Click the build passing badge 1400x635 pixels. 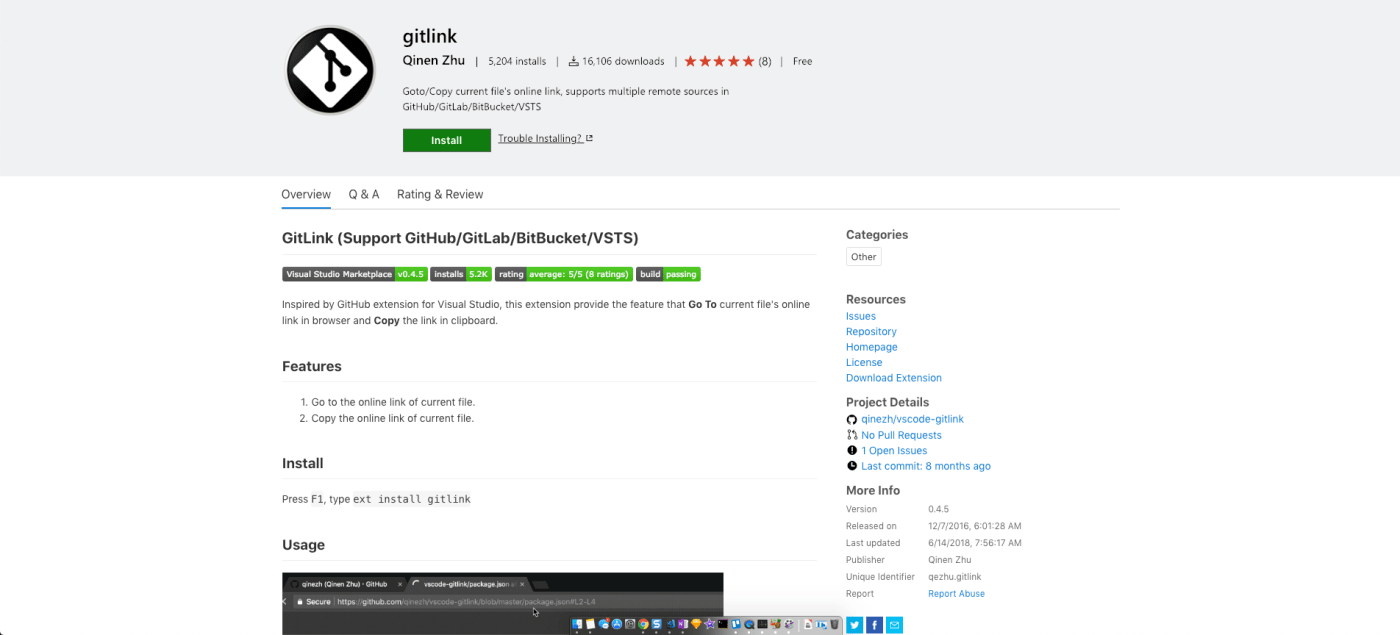pyautogui.click(x=669, y=274)
